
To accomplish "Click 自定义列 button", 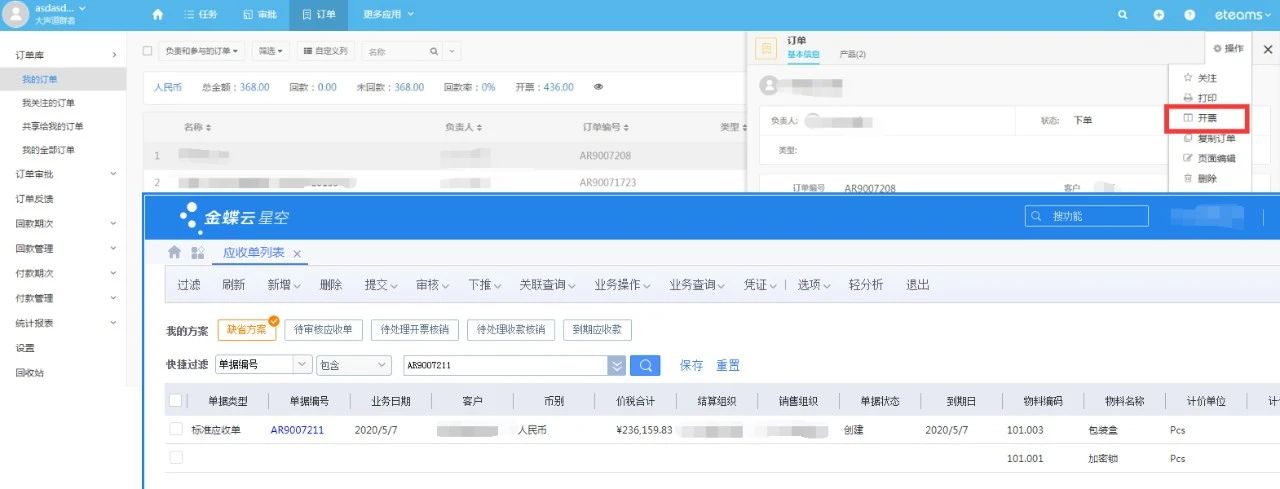I will pos(325,50).
